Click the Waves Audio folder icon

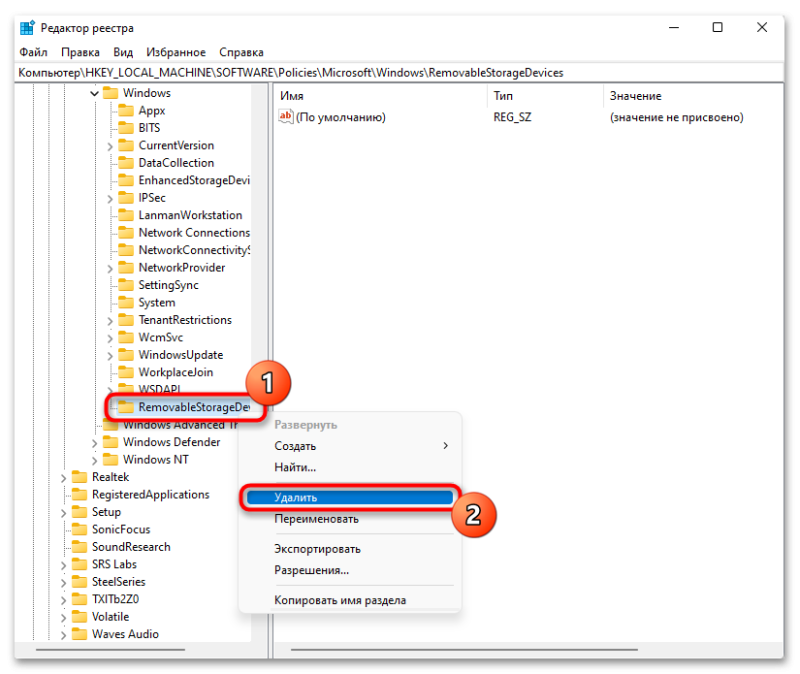click(x=79, y=634)
